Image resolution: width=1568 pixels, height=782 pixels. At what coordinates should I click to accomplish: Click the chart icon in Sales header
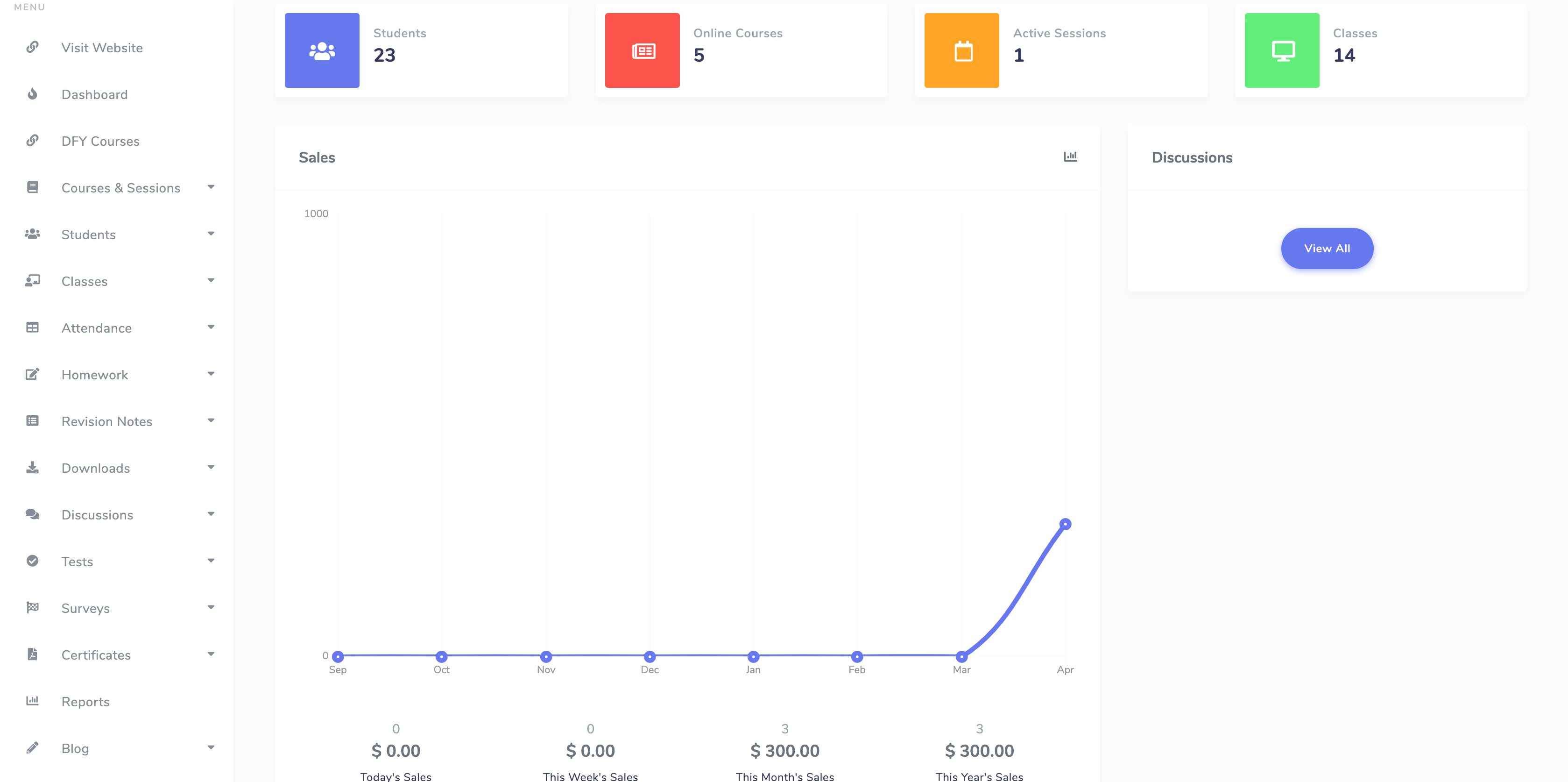[x=1070, y=156]
